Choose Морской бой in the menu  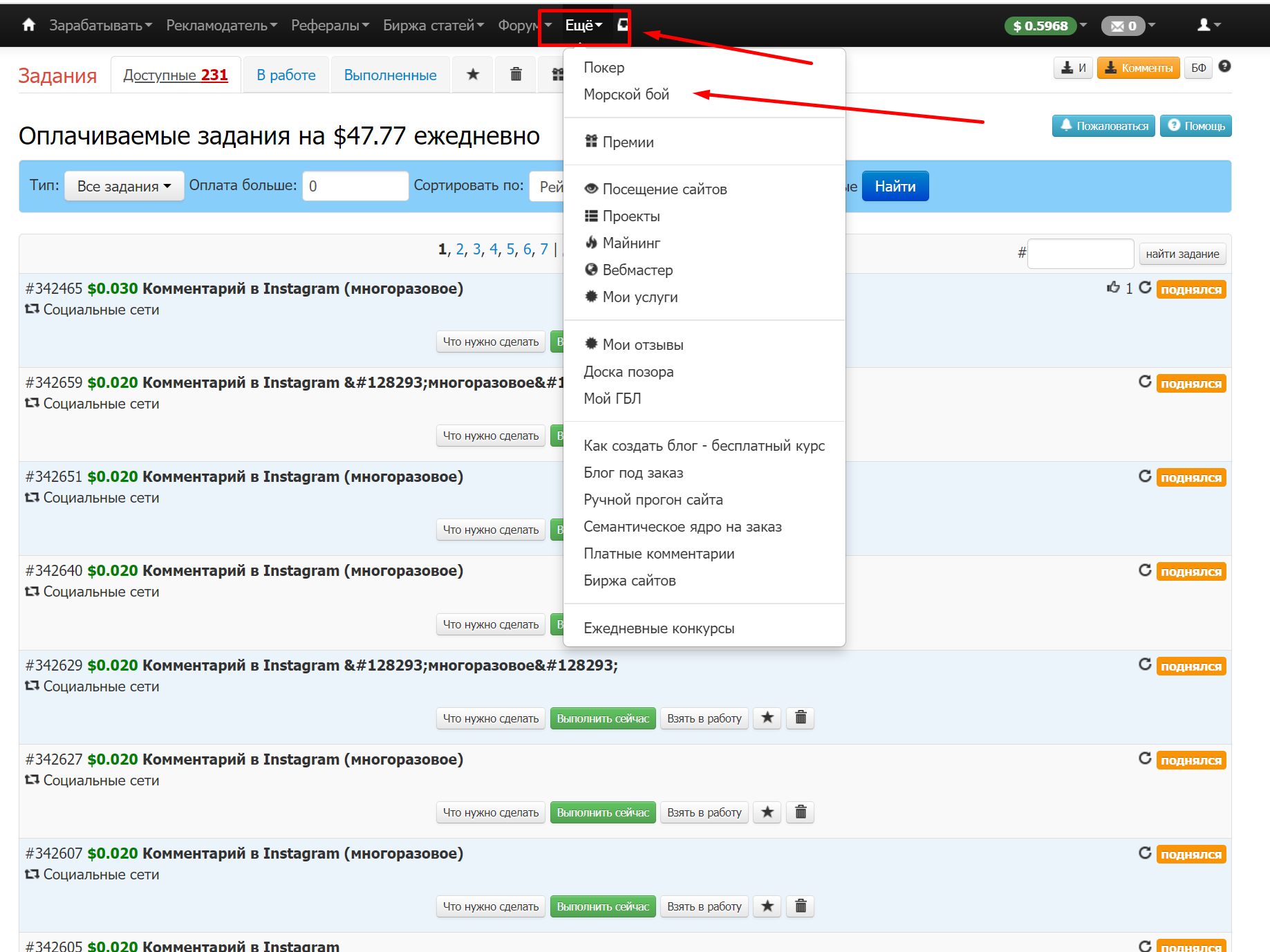point(626,95)
